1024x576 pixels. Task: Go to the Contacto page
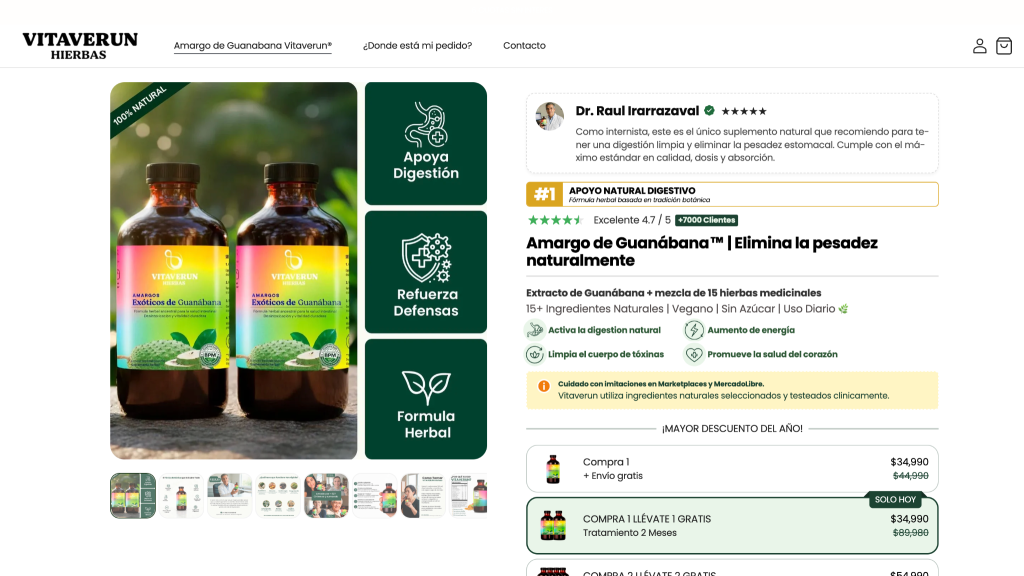pos(524,46)
